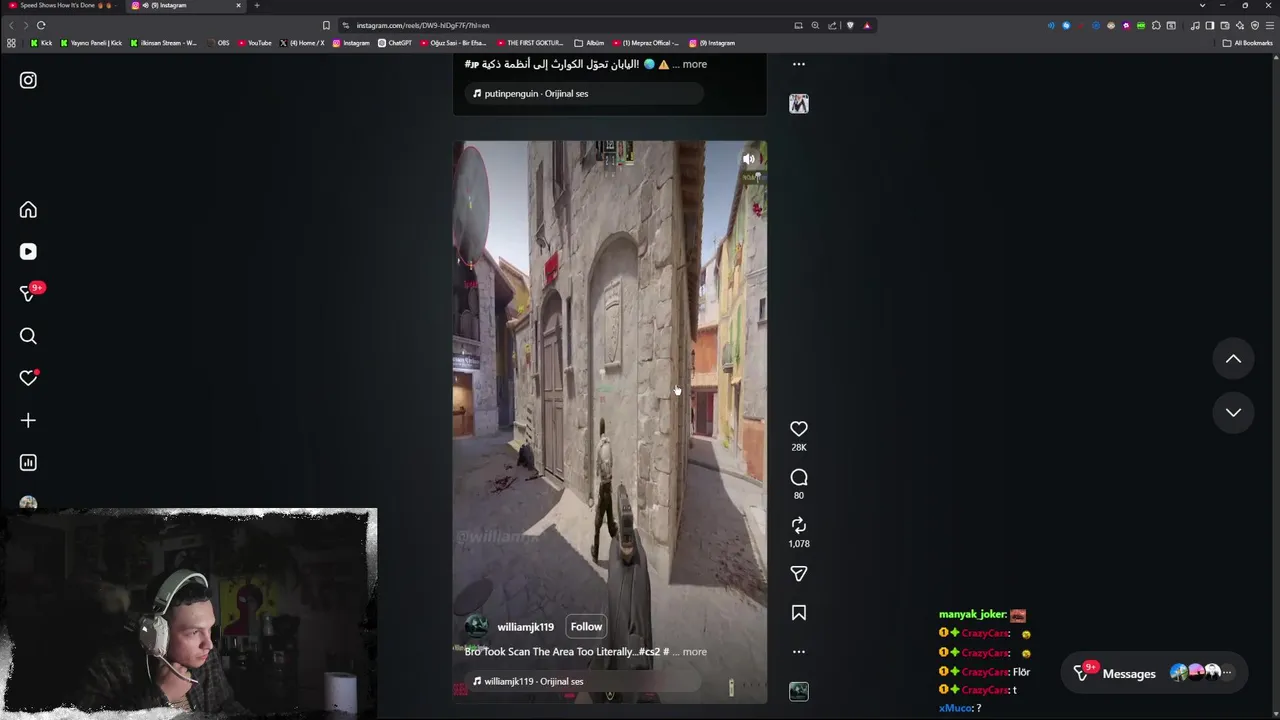Repost the williamjk119 reel
This screenshot has width=1280, height=720.
[x=798, y=525]
